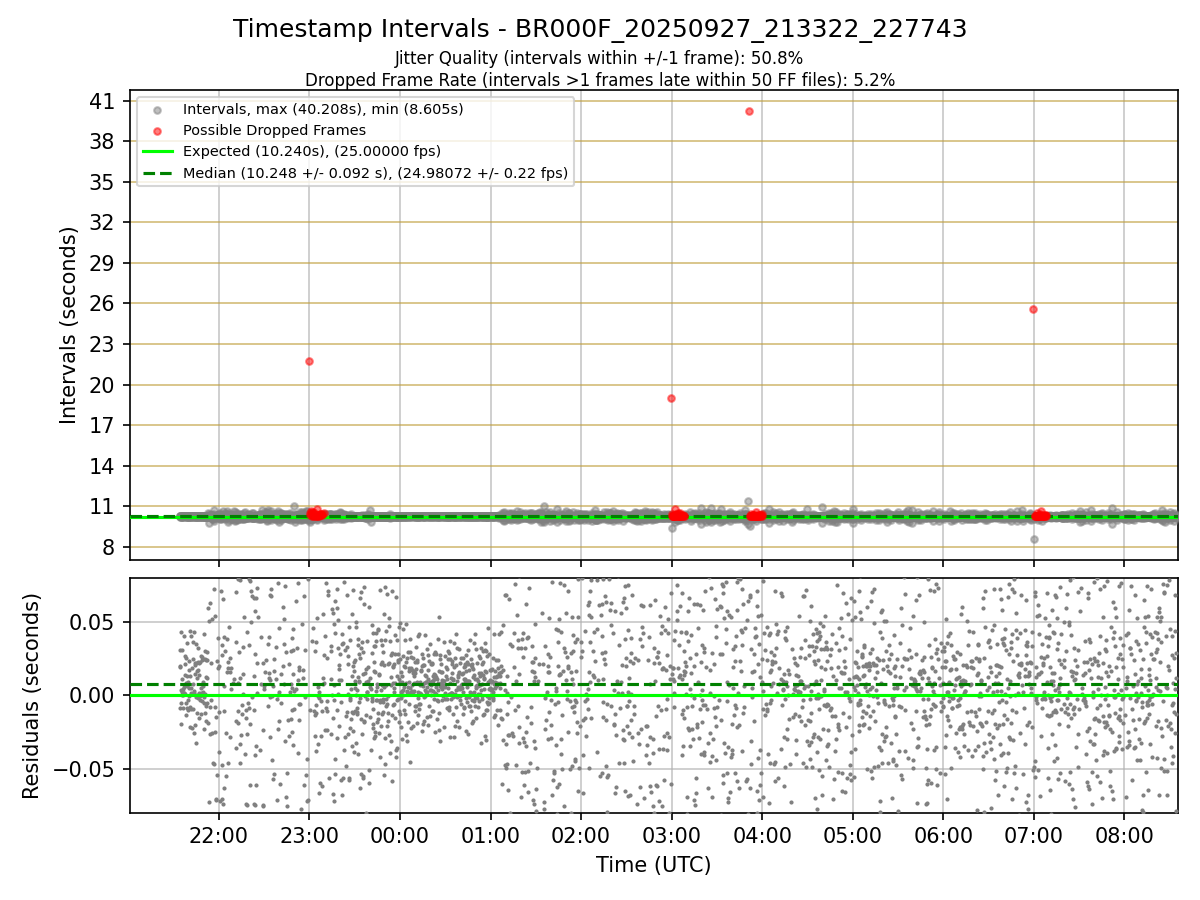
Task: Click the 02:00 x-axis tick label
Action: click(581, 835)
